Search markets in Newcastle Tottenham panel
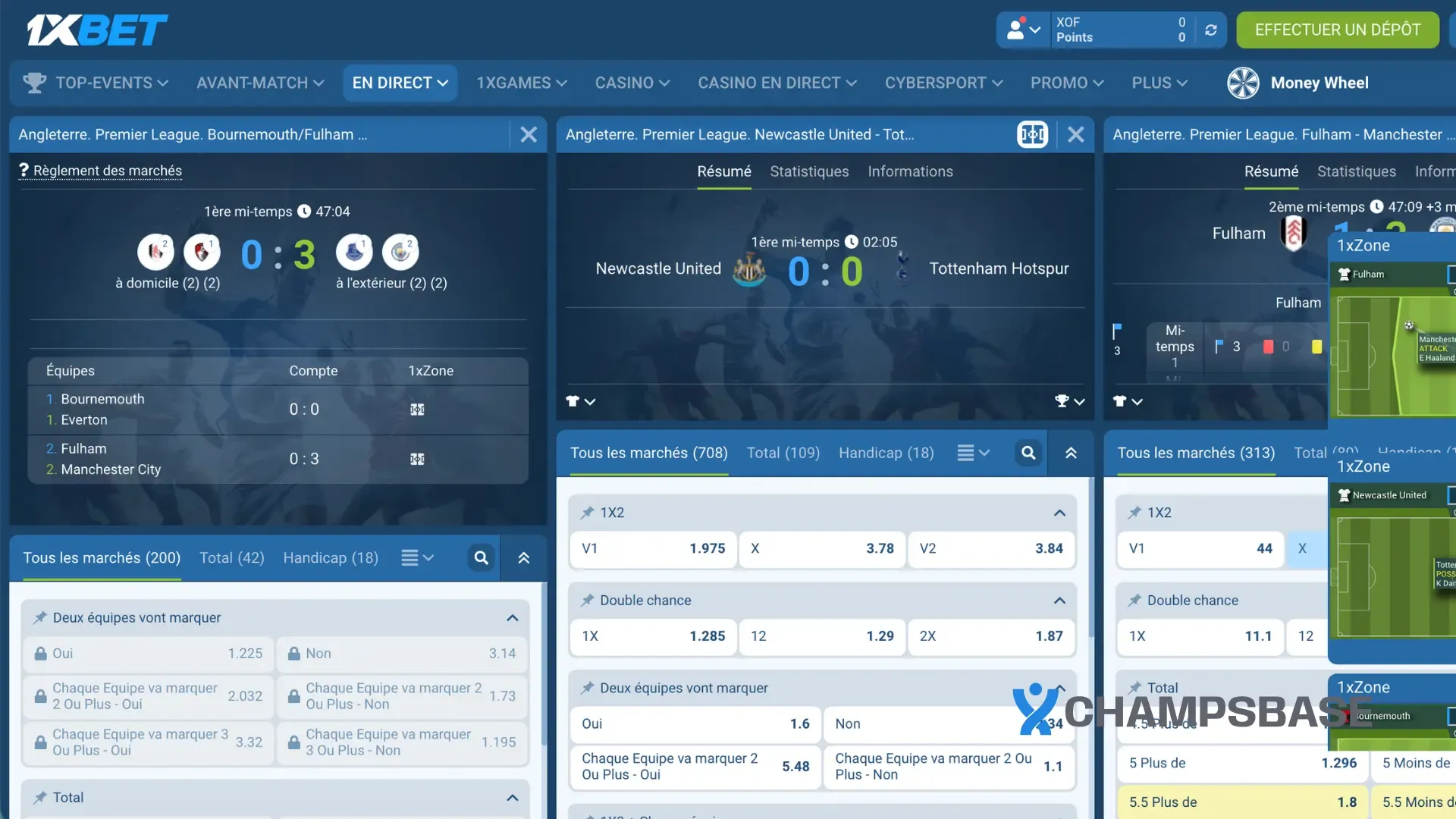This screenshot has width=1456, height=819. (1028, 453)
